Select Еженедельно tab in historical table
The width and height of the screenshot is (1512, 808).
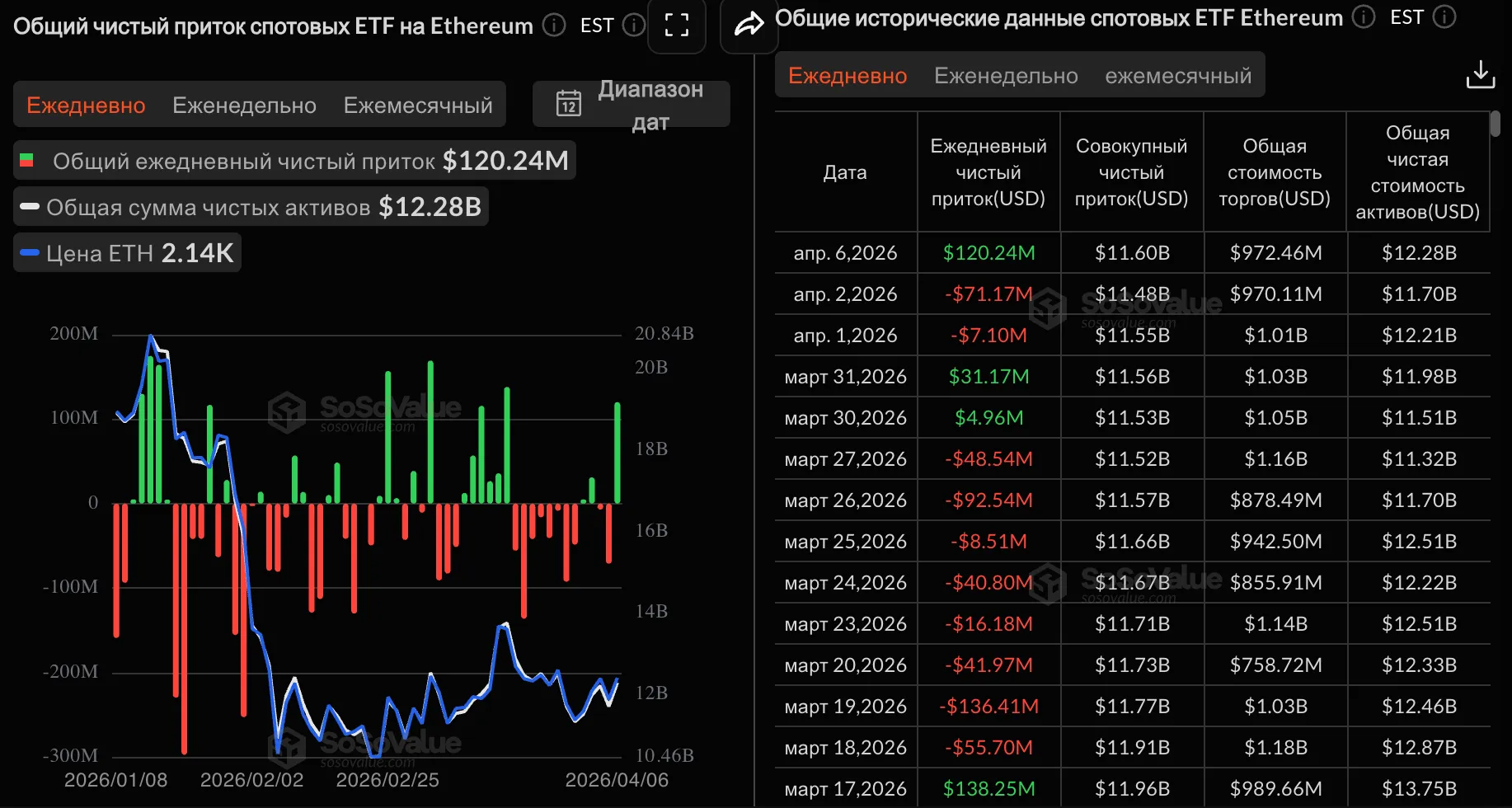(x=1005, y=76)
